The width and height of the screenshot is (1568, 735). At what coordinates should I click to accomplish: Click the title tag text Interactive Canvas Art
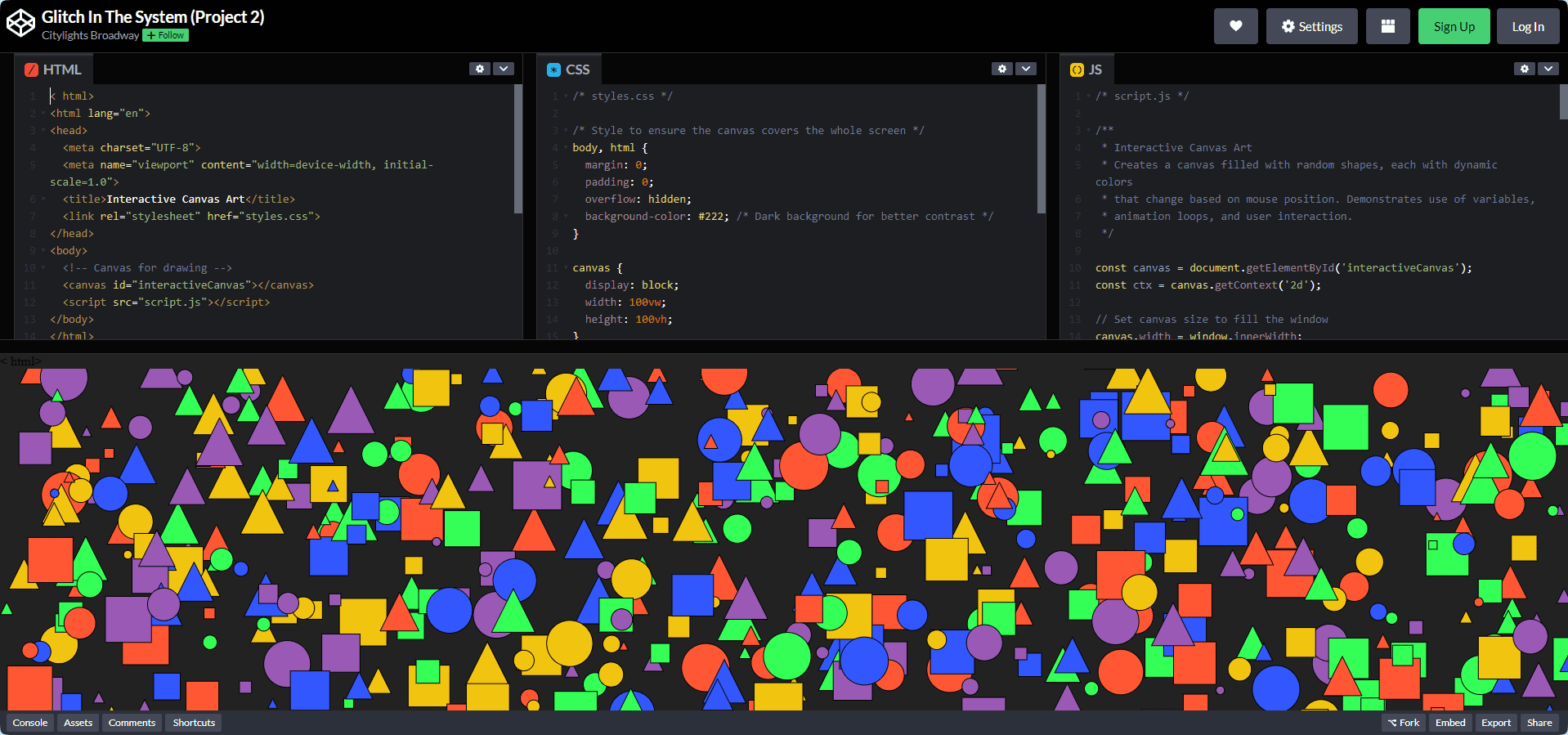(x=176, y=199)
